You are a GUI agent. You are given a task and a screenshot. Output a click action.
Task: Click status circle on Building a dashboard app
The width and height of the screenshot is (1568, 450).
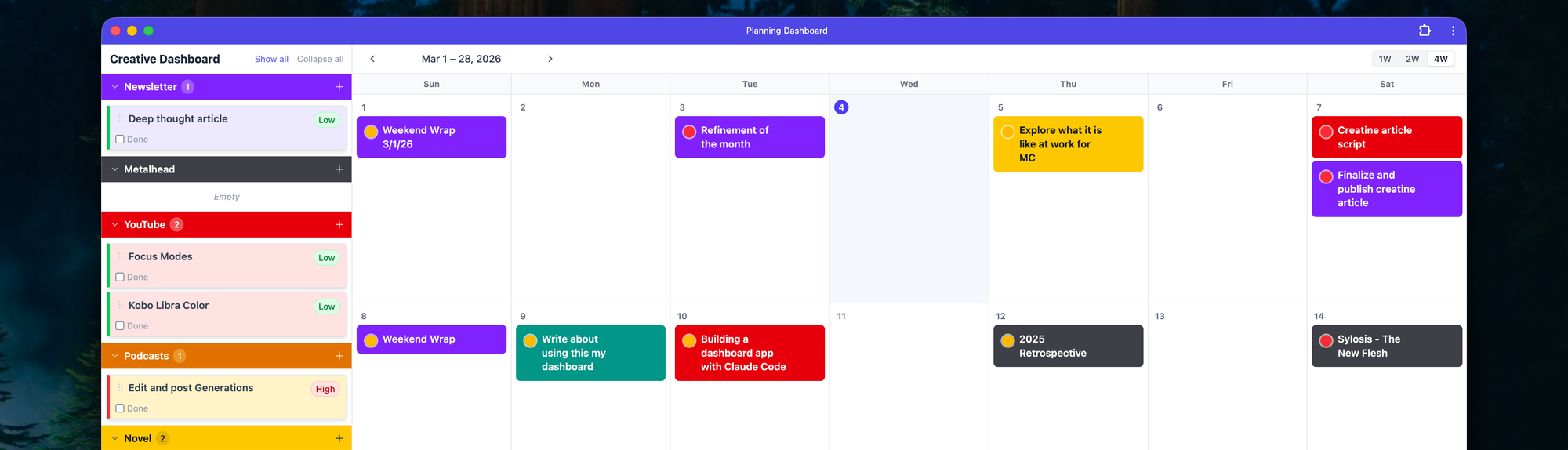[689, 340]
